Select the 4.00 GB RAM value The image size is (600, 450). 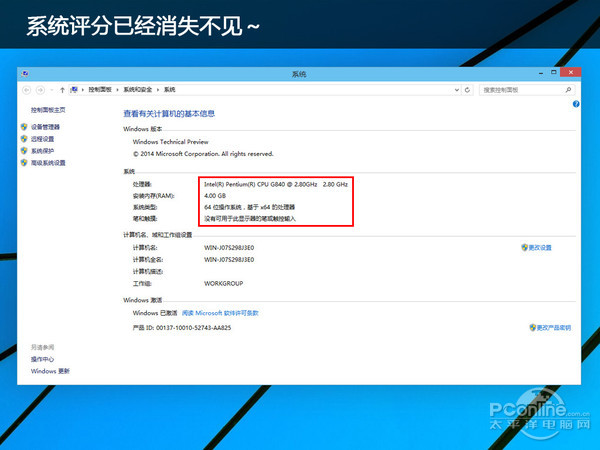215,196
